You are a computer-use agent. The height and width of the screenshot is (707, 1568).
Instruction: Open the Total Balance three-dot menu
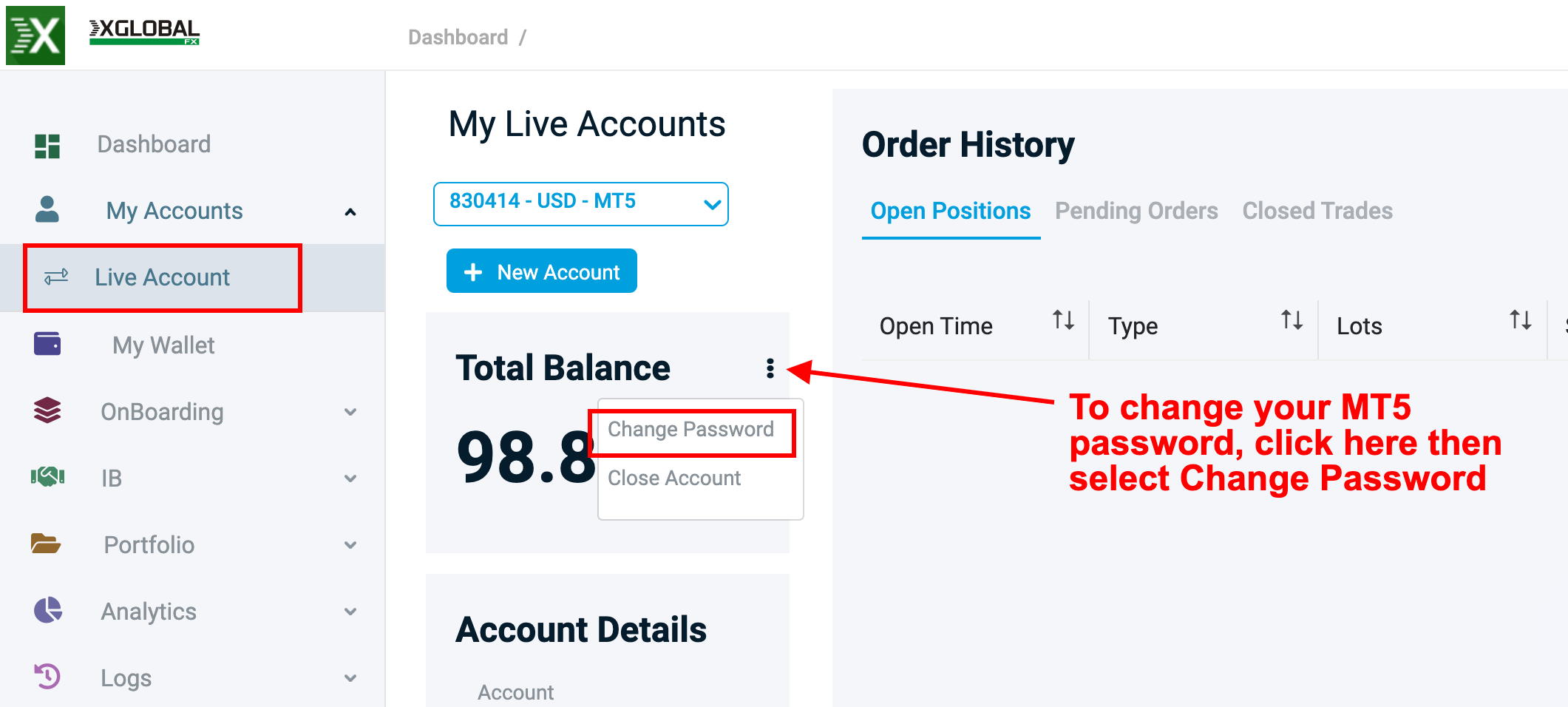pyautogui.click(x=770, y=368)
